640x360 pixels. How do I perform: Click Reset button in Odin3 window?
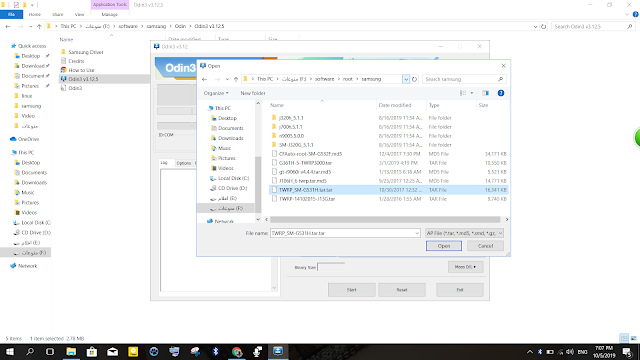402,290
